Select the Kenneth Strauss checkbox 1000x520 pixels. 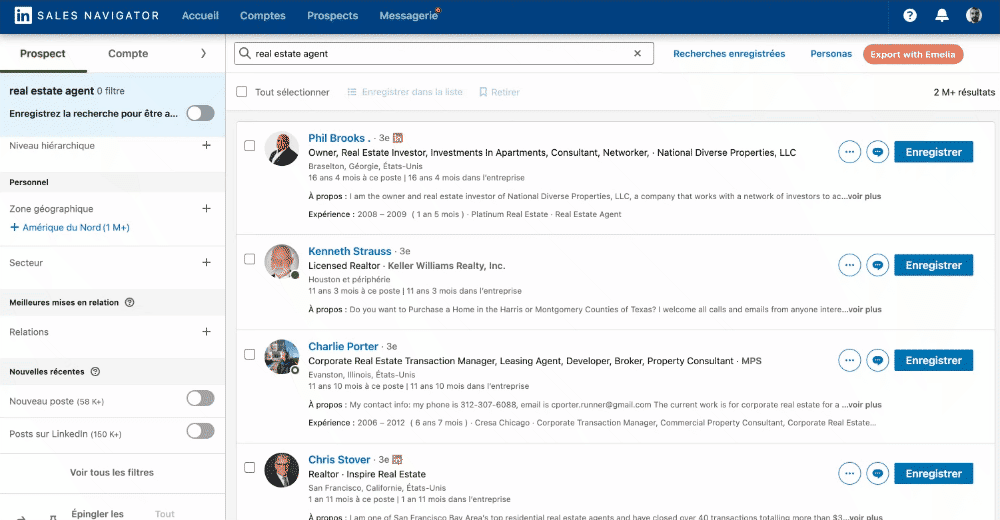249,259
